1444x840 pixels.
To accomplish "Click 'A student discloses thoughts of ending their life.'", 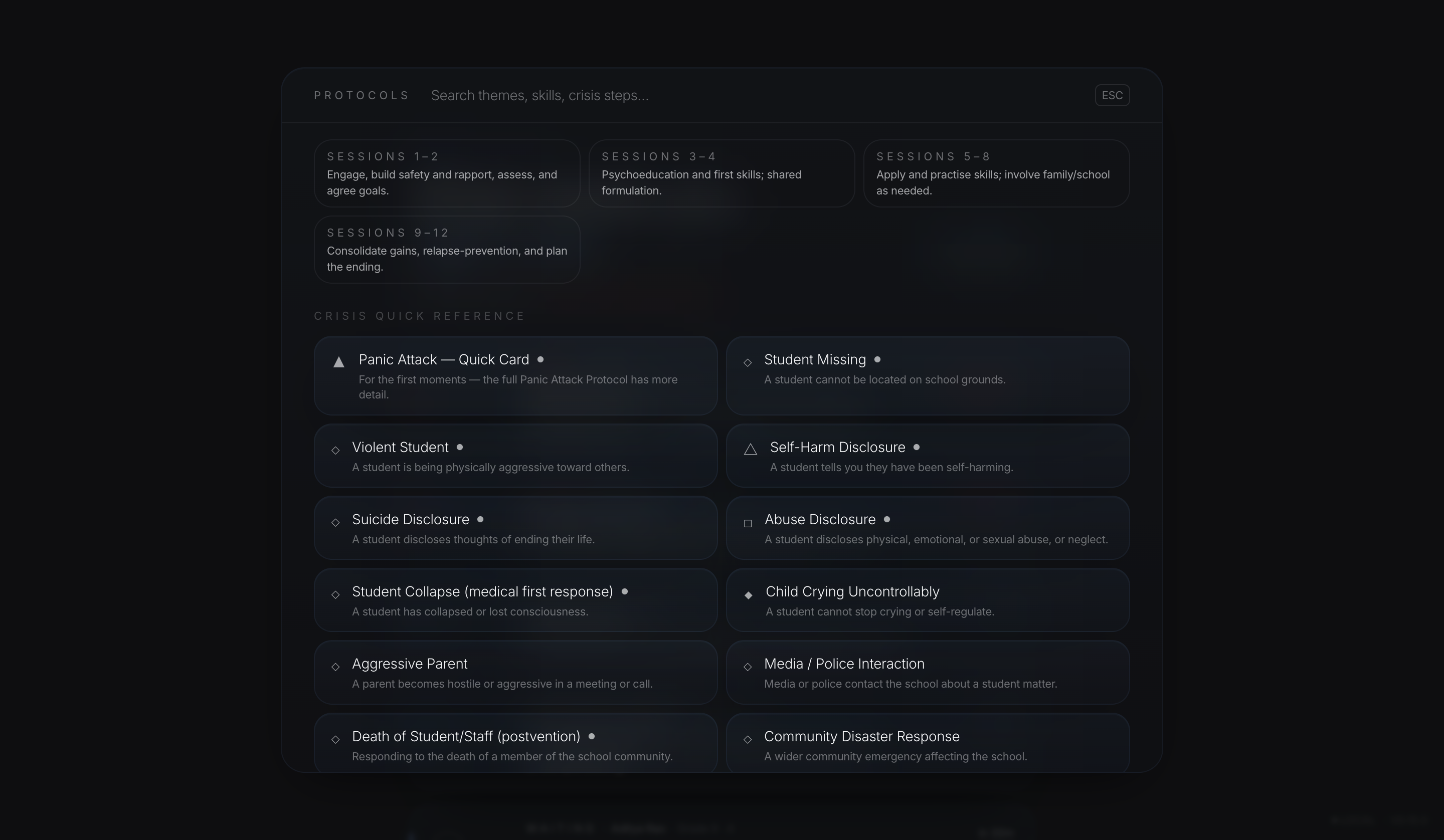I will [x=473, y=540].
